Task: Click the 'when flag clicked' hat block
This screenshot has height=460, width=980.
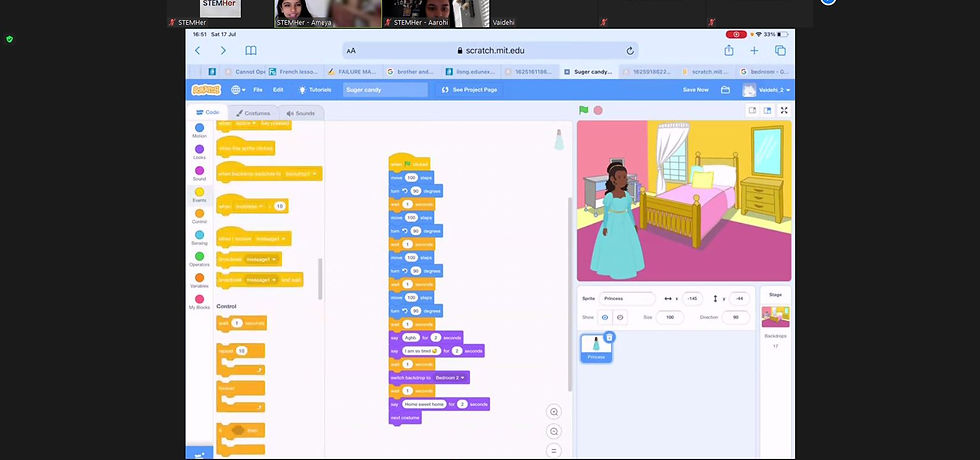Action: click(x=409, y=164)
